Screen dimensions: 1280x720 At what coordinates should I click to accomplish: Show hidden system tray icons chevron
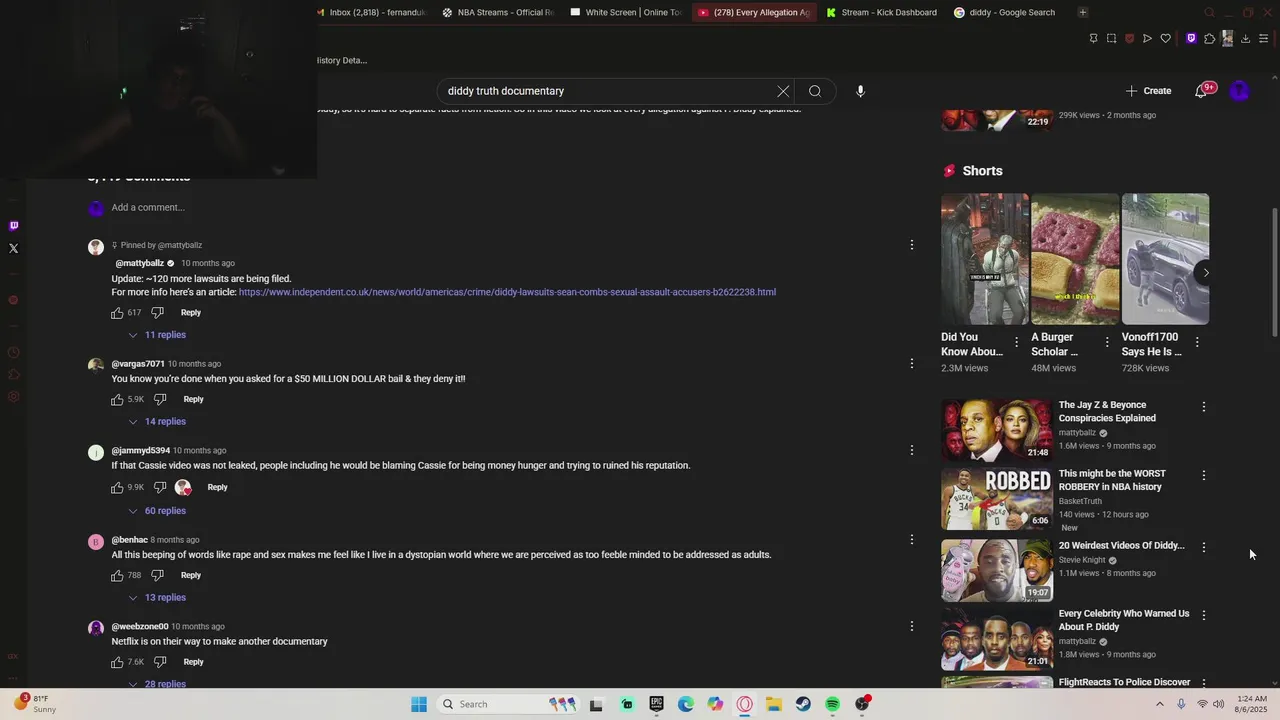tap(1160, 704)
